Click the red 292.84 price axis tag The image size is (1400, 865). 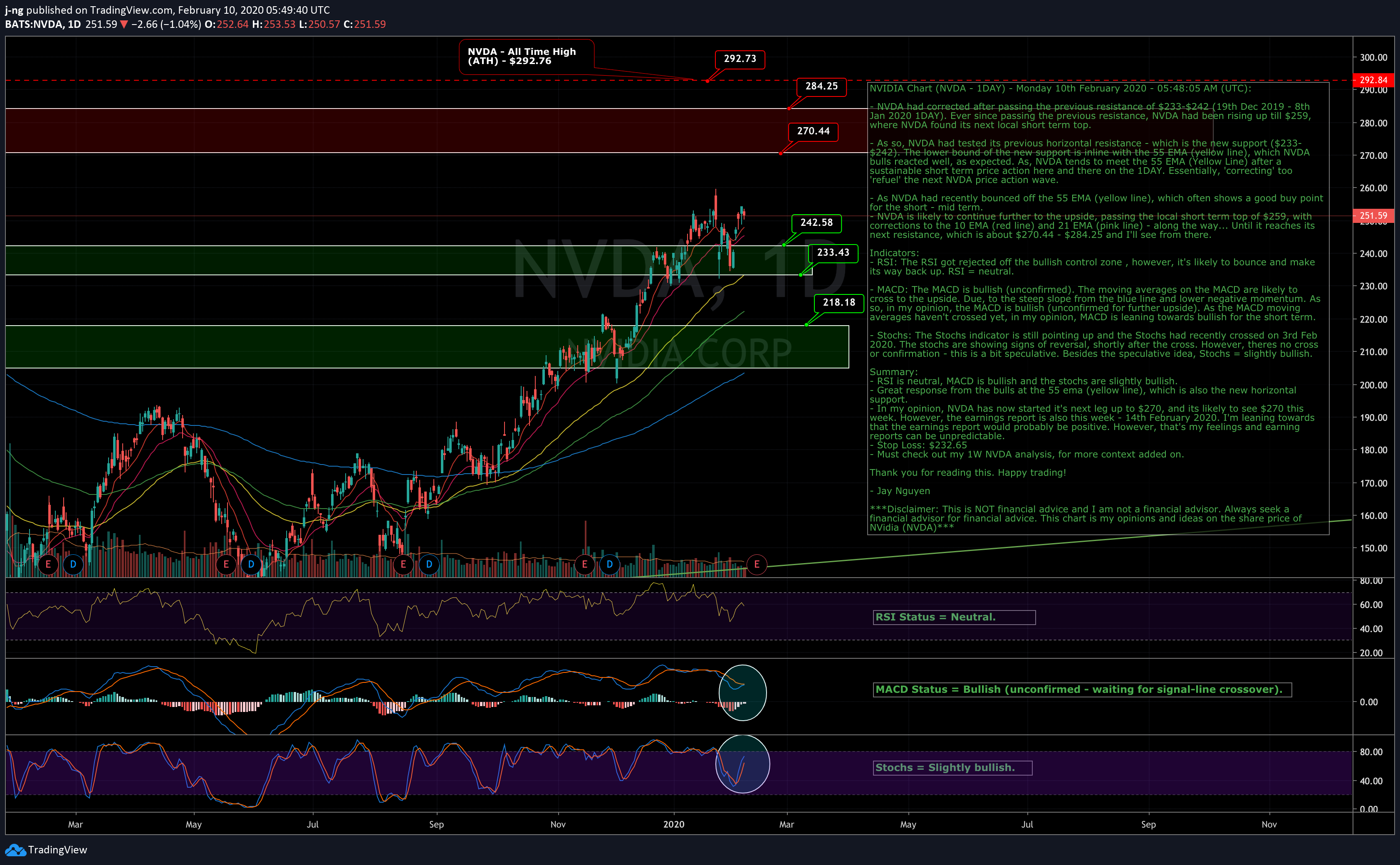point(1373,80)
